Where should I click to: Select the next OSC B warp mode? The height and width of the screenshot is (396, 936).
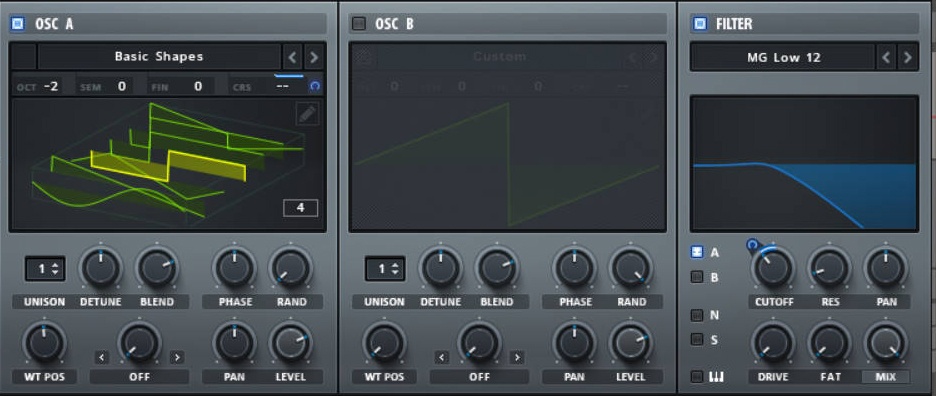(x=517, y=357)
